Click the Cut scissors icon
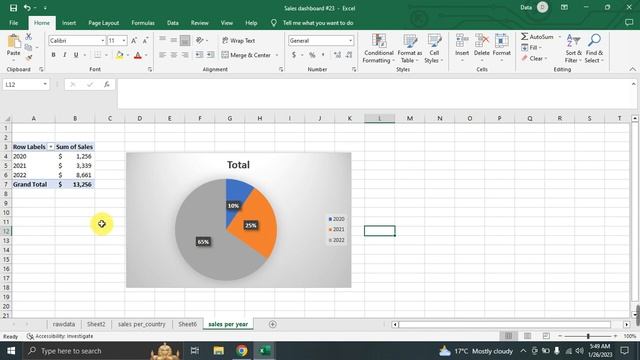640x360 pixels. [29, 37]
